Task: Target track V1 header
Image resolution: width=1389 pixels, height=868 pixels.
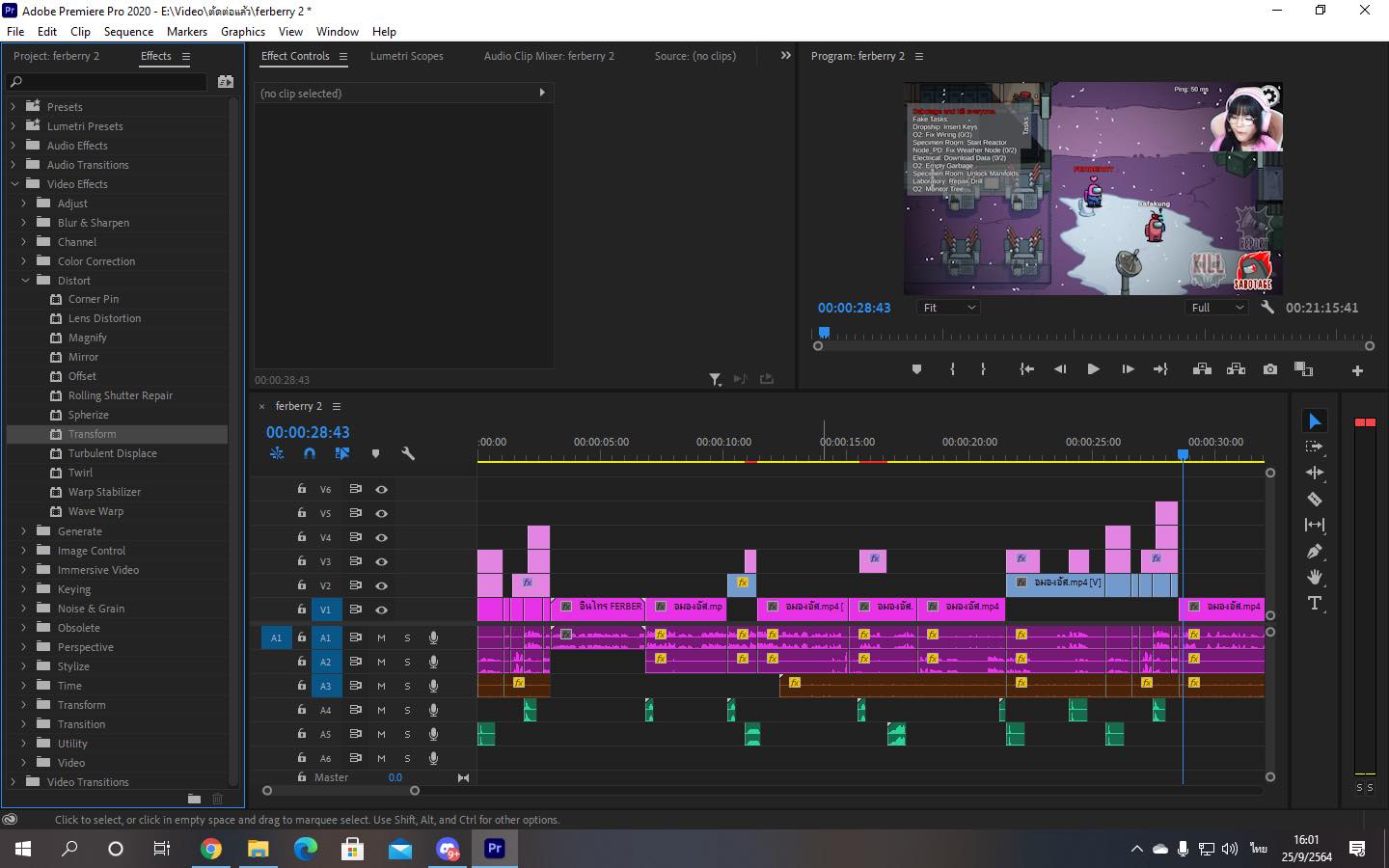Action: (325, 610)
